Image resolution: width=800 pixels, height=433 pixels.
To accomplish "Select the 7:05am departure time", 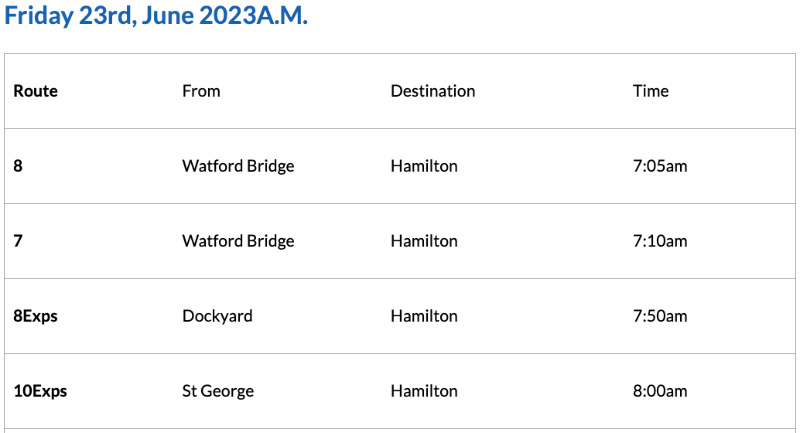I will point(660,166).
